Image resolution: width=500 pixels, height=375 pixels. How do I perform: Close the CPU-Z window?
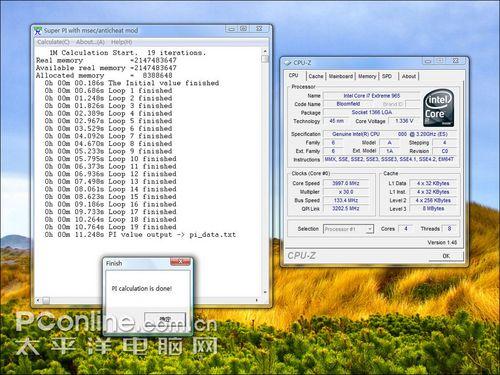pyautogui.click(x=456, y=61)
